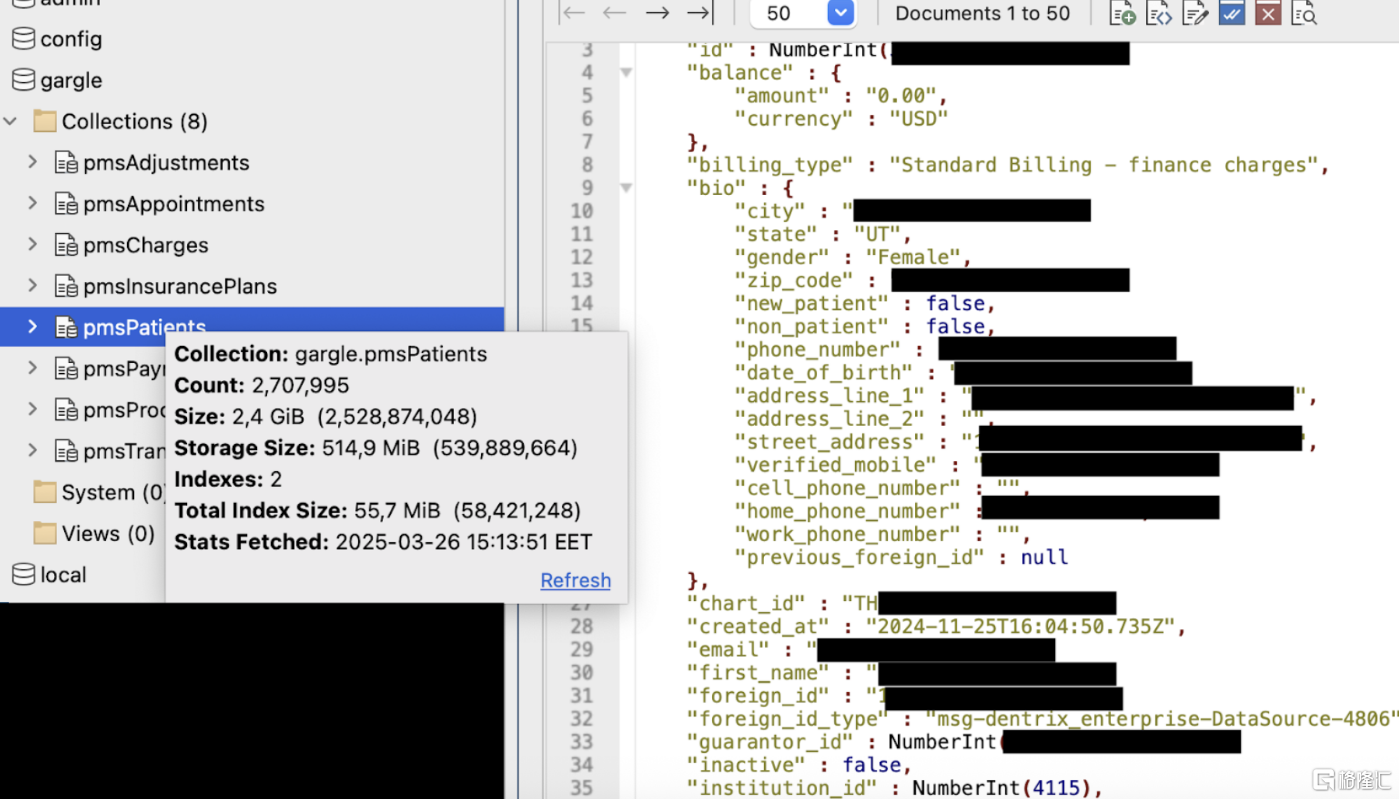1399x799 pixels.
Task: Open the page size dropdown showing 50
Action: pos(841,13)
